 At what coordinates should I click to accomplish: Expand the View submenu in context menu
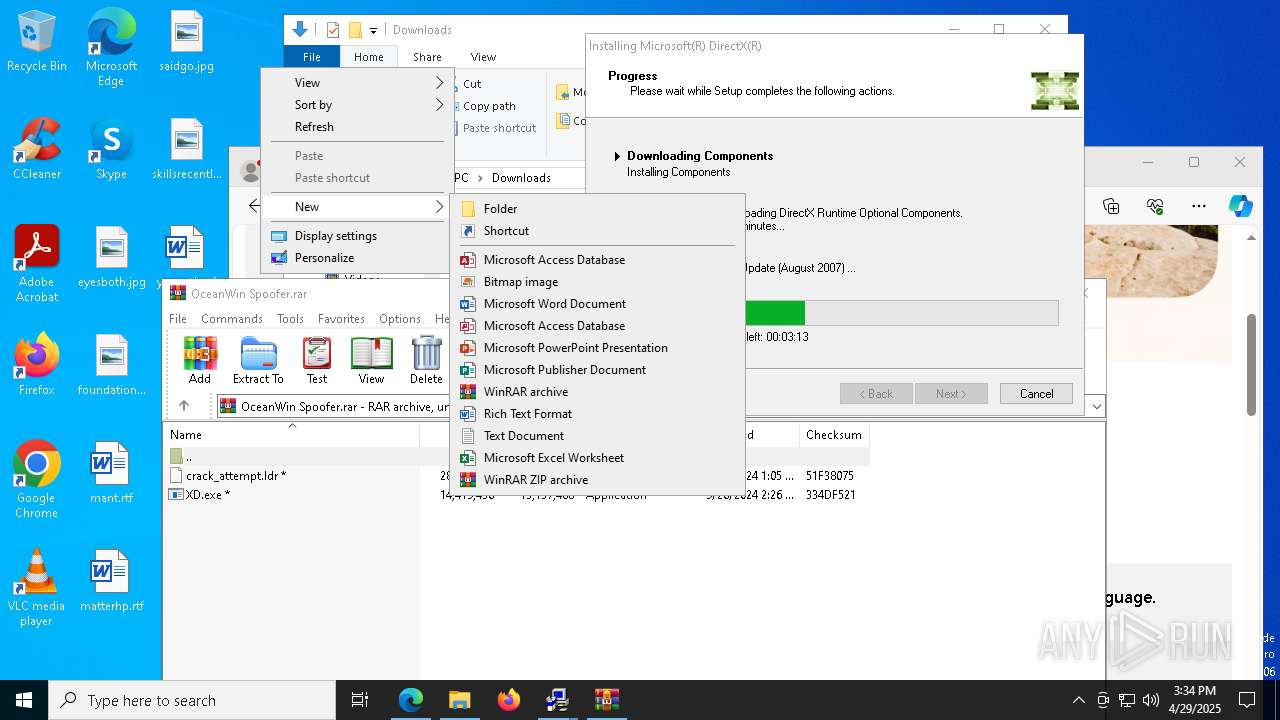(357, 83)
